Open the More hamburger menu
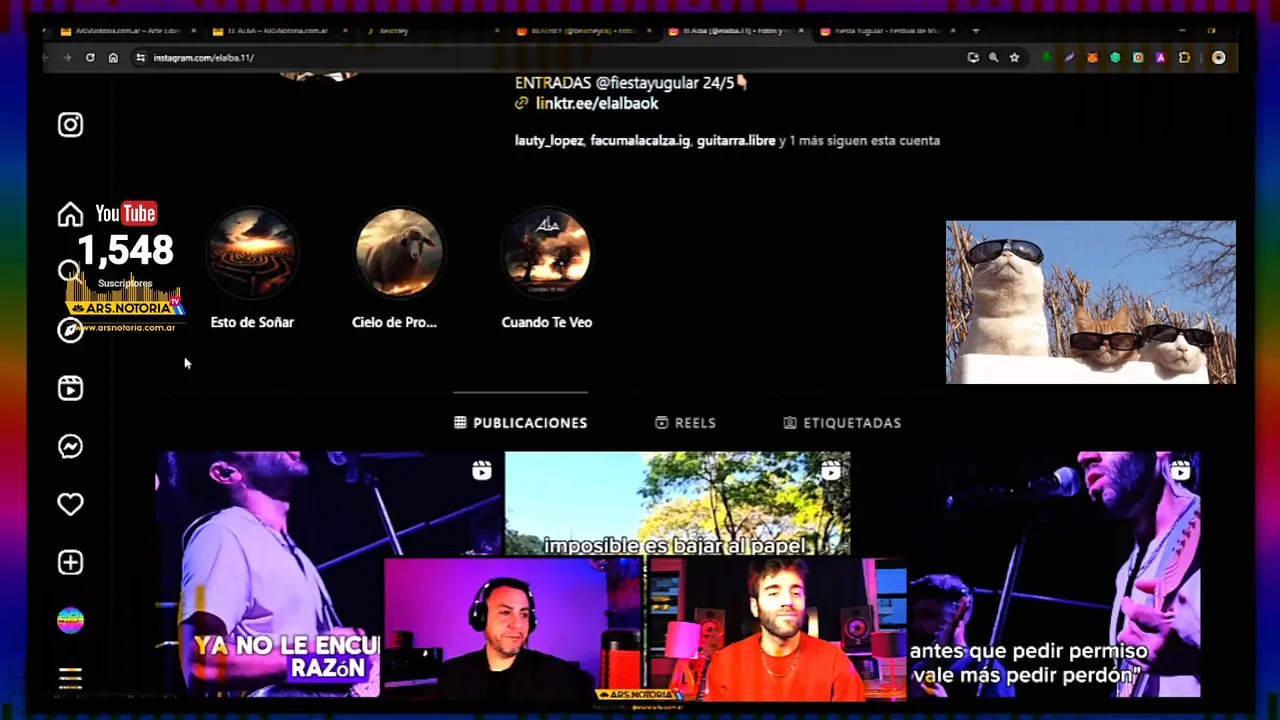 [x=70, y=678]
